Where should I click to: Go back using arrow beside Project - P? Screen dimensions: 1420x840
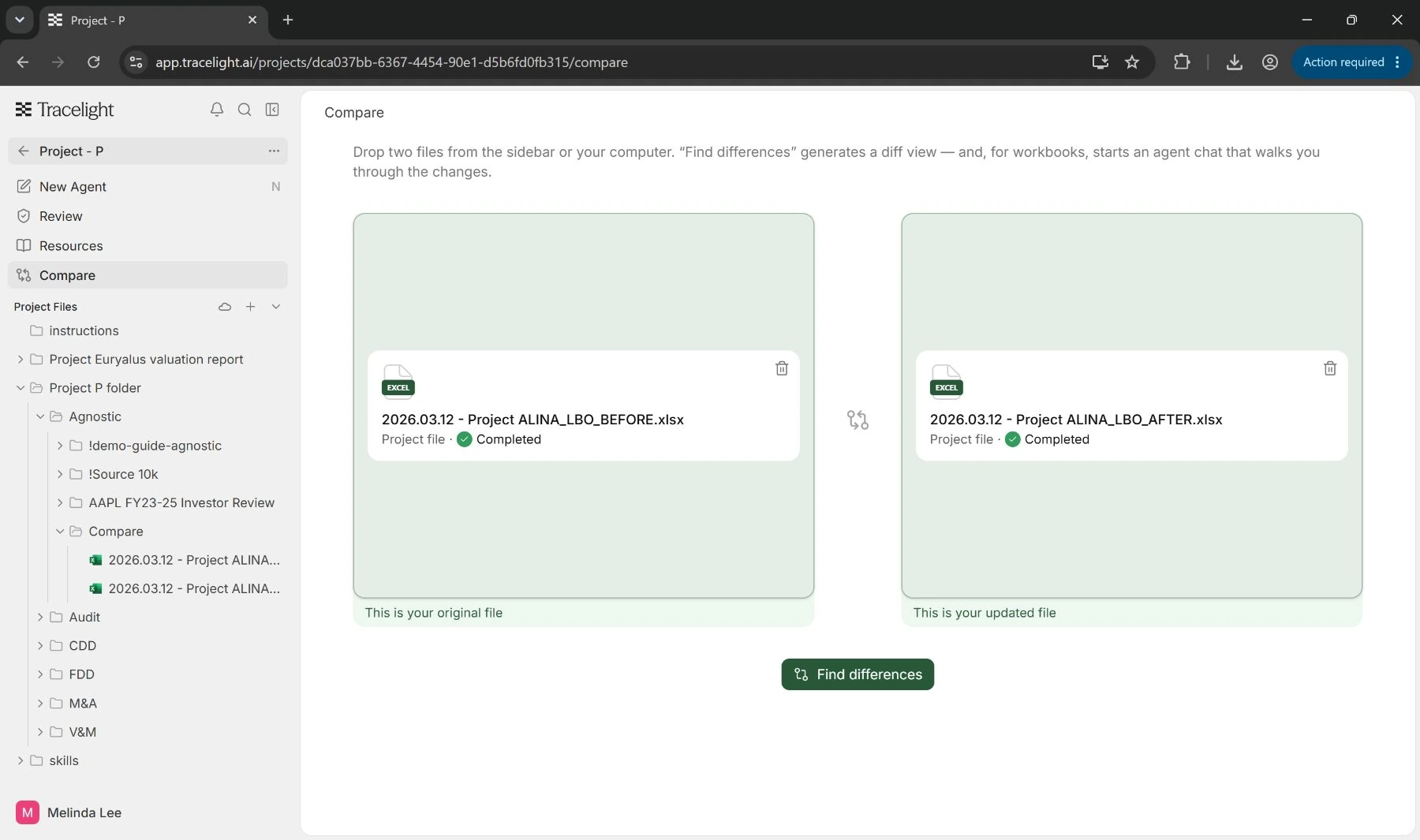click(x=23, y=151)
